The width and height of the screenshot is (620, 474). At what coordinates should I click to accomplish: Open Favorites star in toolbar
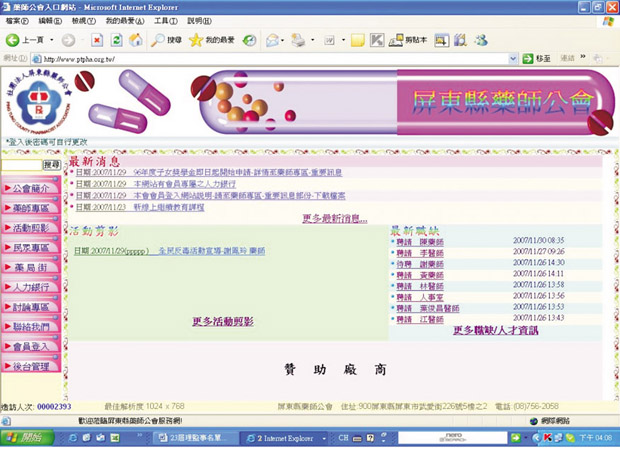(197, 40)
